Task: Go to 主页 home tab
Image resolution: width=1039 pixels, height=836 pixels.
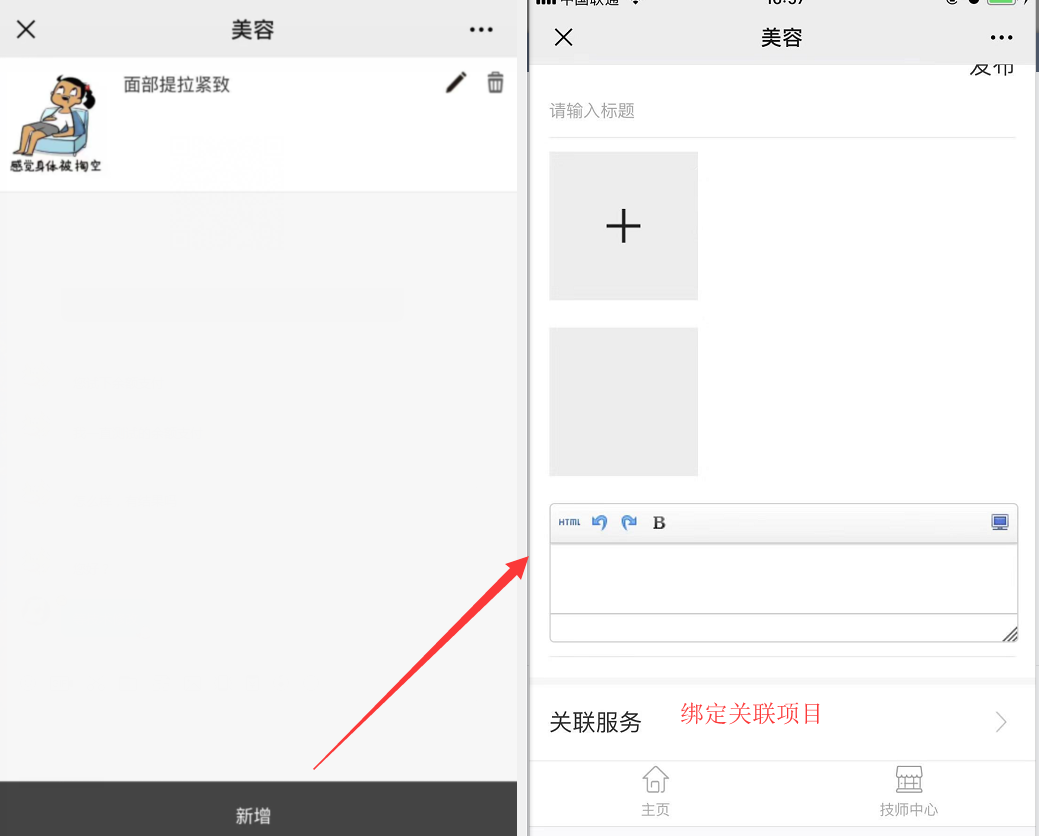Action: pos(655,791)
